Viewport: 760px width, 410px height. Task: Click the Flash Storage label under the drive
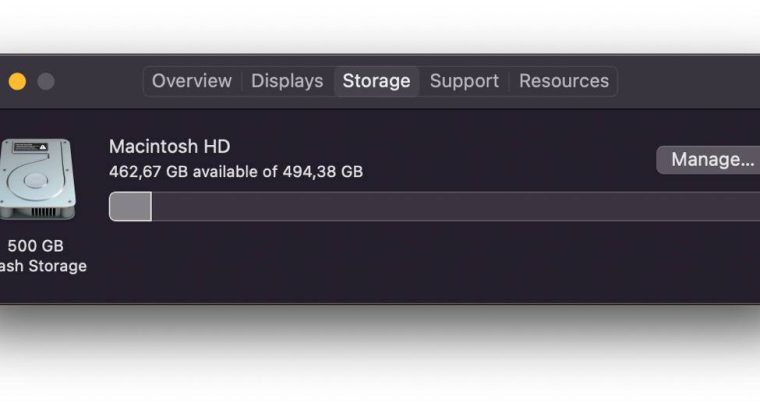point(43,266)
